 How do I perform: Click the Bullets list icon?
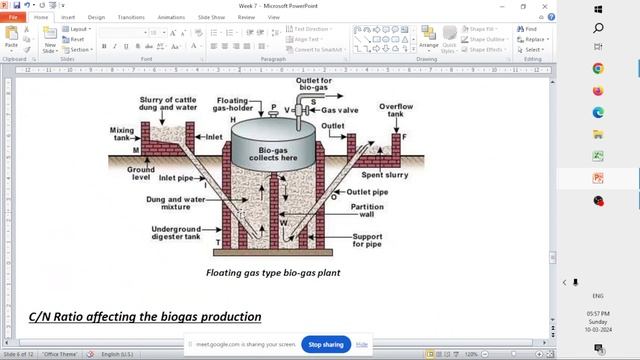[215, 33]
